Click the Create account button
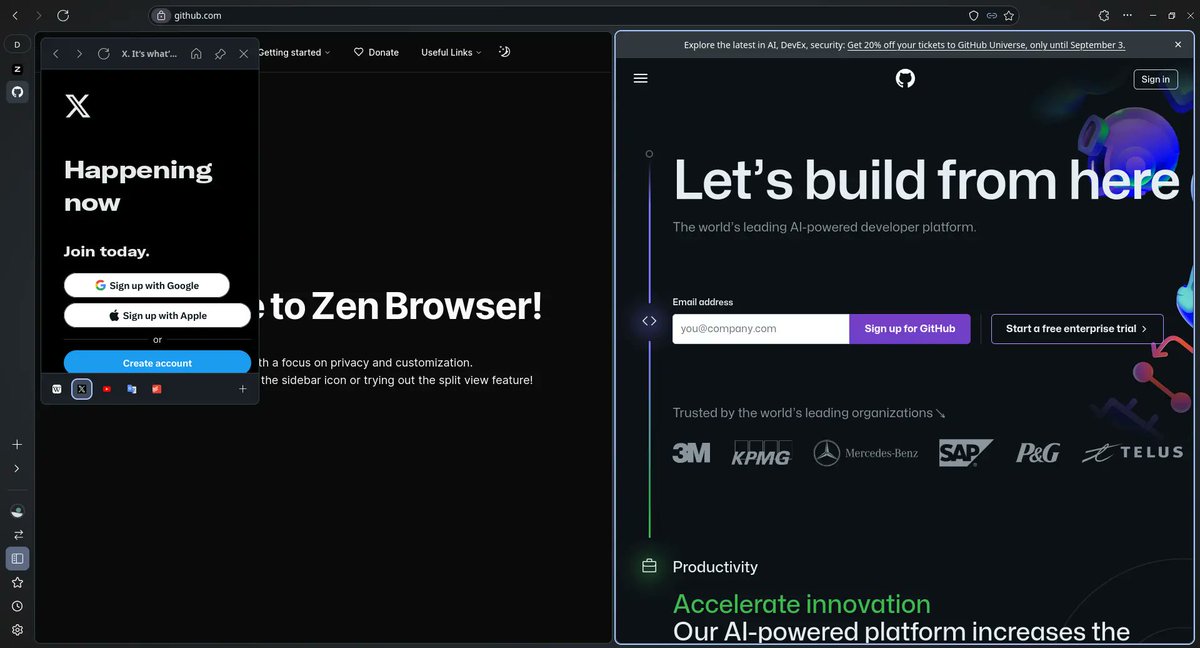Viewport: 1200px width, 648px height. coord(157,362)
